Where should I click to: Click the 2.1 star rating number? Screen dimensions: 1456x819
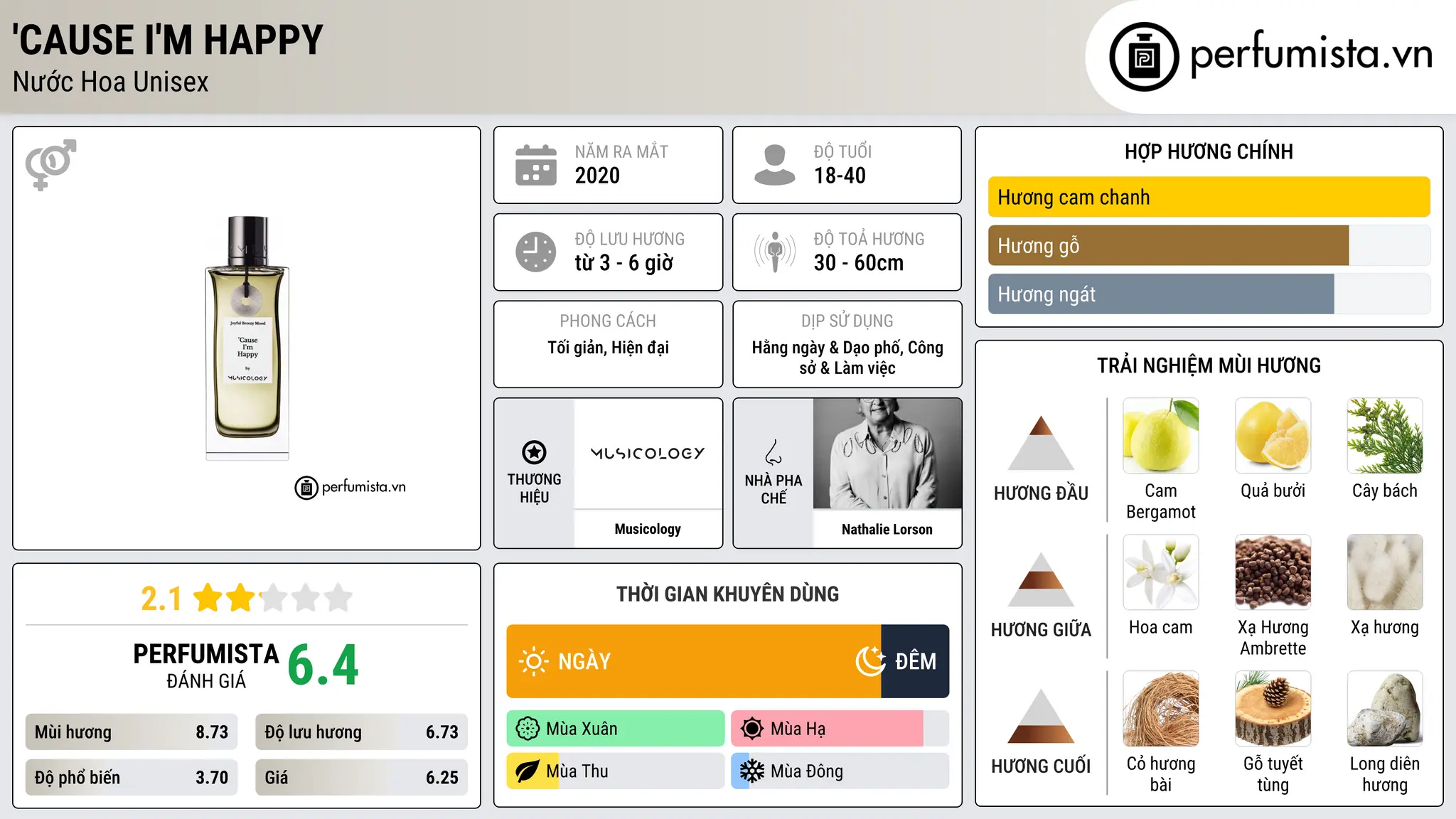161,599
